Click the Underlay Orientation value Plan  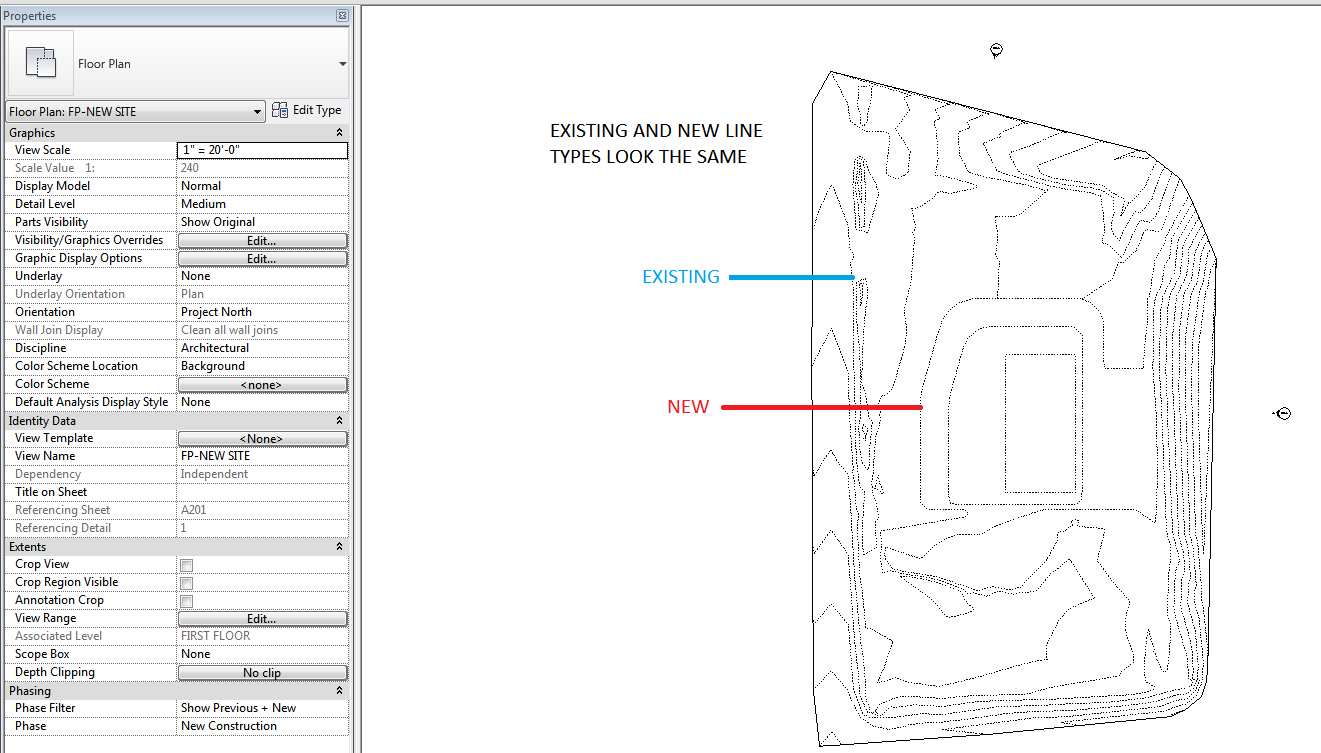point(262,294)
